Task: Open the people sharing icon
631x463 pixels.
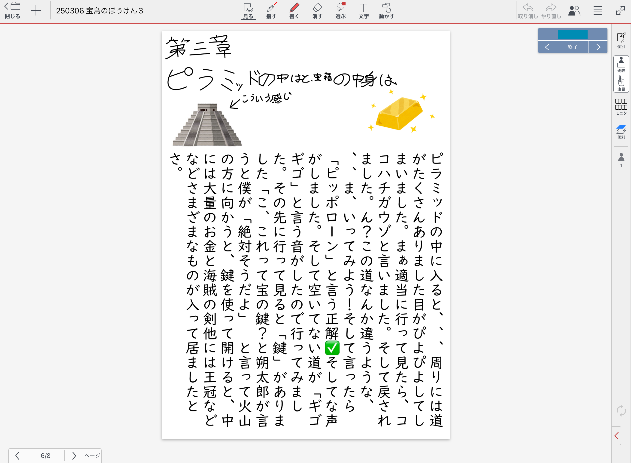Action: click(574, 10)
